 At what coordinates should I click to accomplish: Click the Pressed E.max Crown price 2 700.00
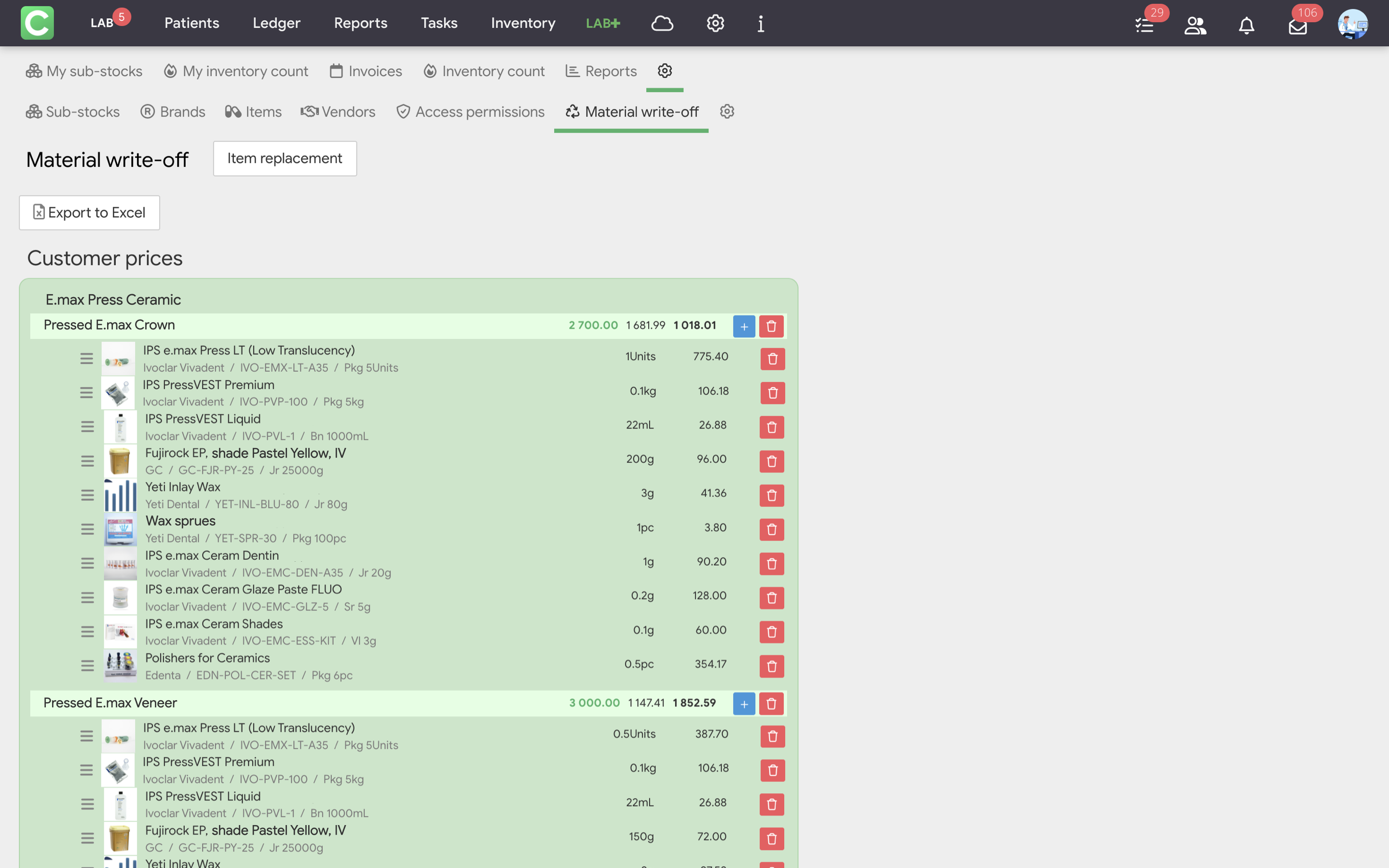(x=594, y=325)
